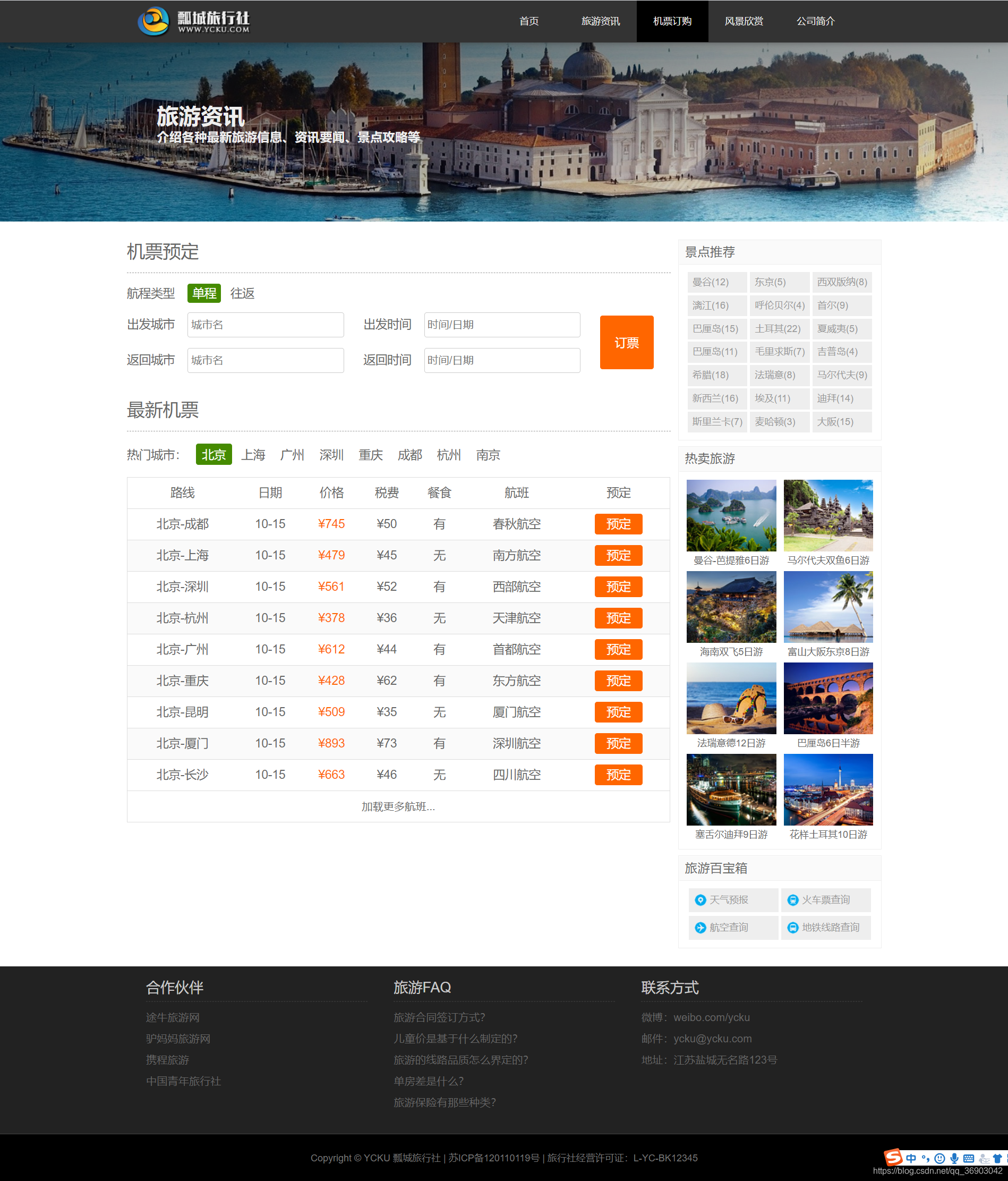Click 加载更多航班 to load more
The width and height of the screenshot is (1008, 1181).
pos(398,806)
